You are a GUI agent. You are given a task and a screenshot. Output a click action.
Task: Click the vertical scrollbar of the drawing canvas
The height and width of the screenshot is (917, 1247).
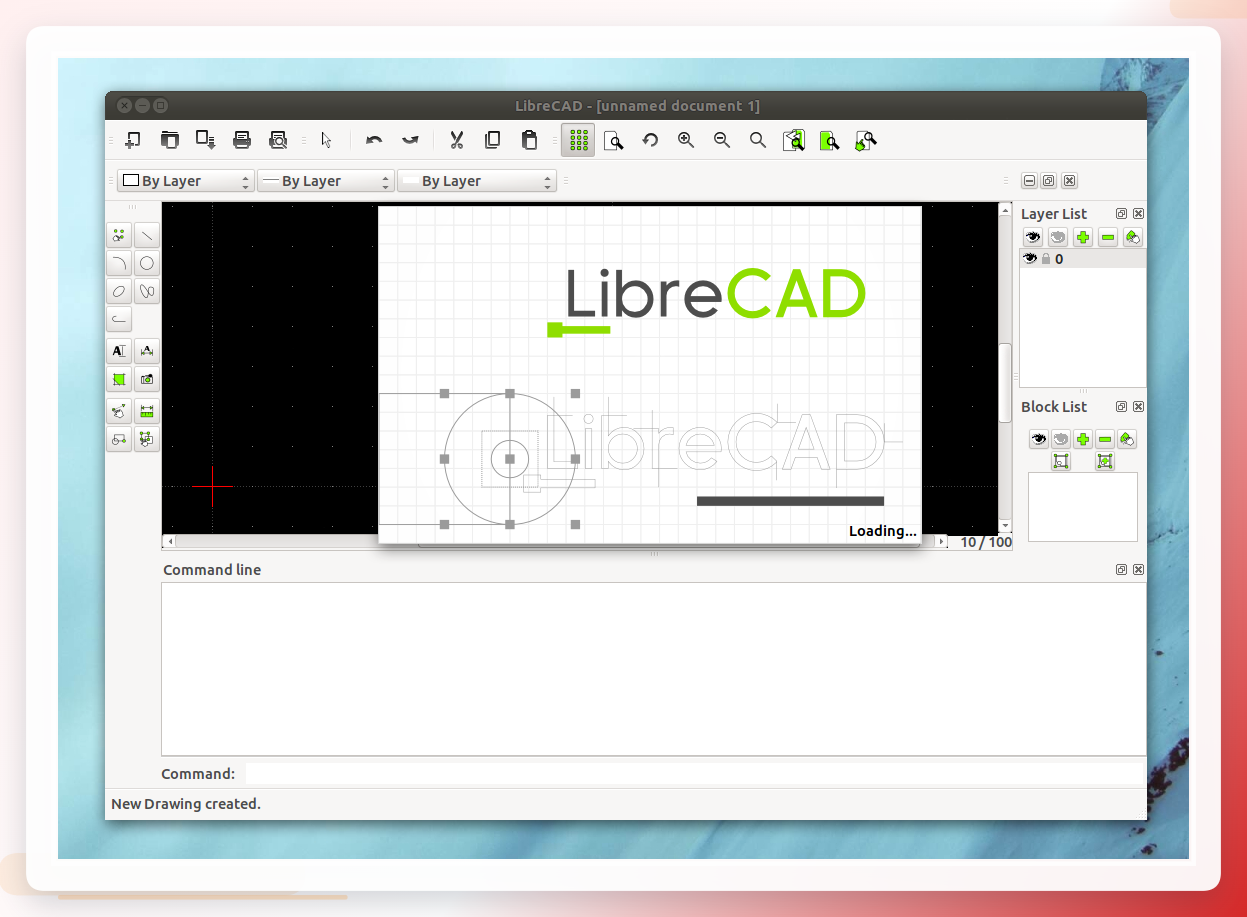point(1005,368)
